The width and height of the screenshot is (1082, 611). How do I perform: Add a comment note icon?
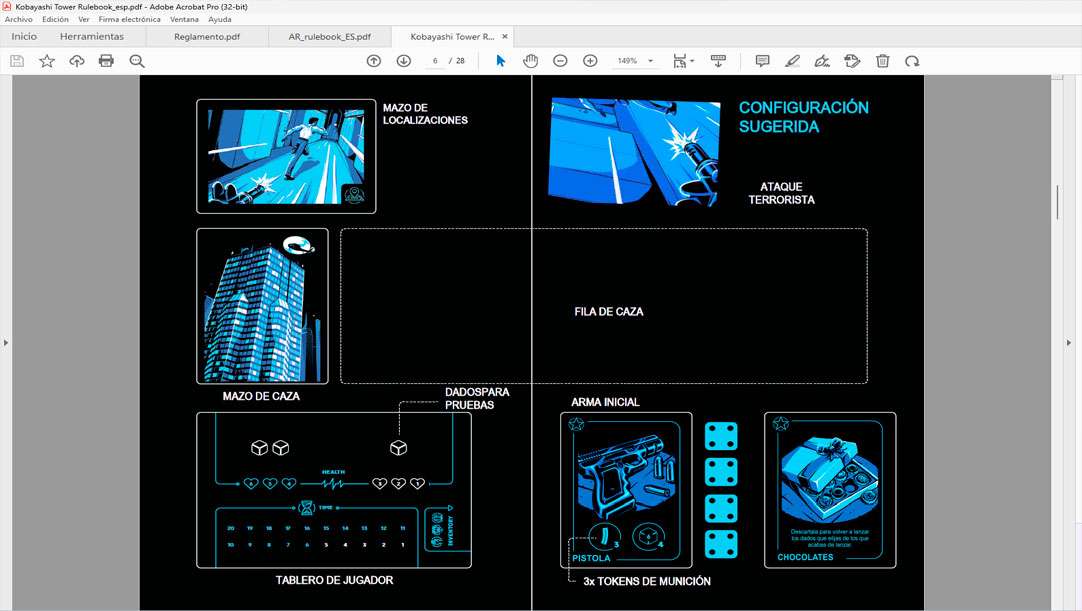[x=763, y=61]
